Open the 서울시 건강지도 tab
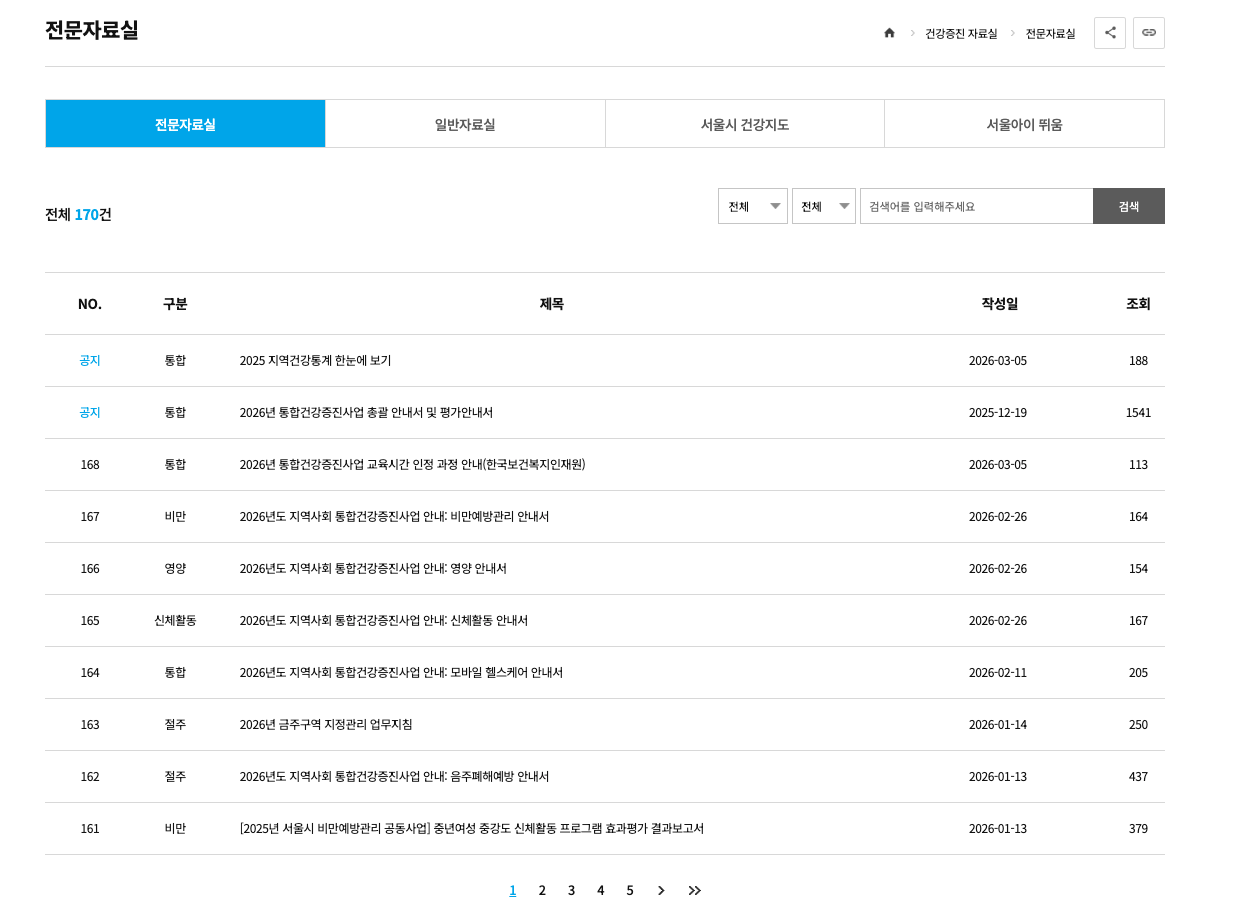This screenshot has height=916, width=1241. pyautogui.click(x=744, y=123)
